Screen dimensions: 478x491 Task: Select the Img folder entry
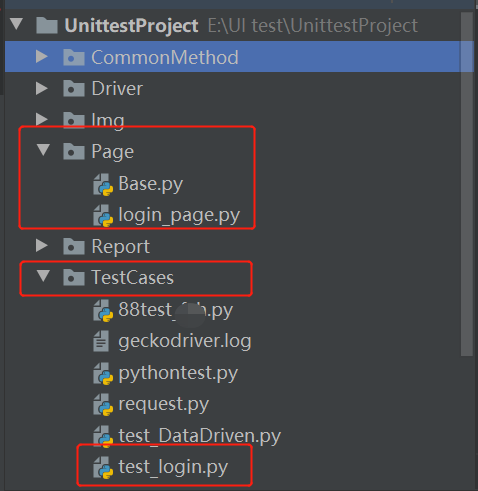(x=108, y=120)
